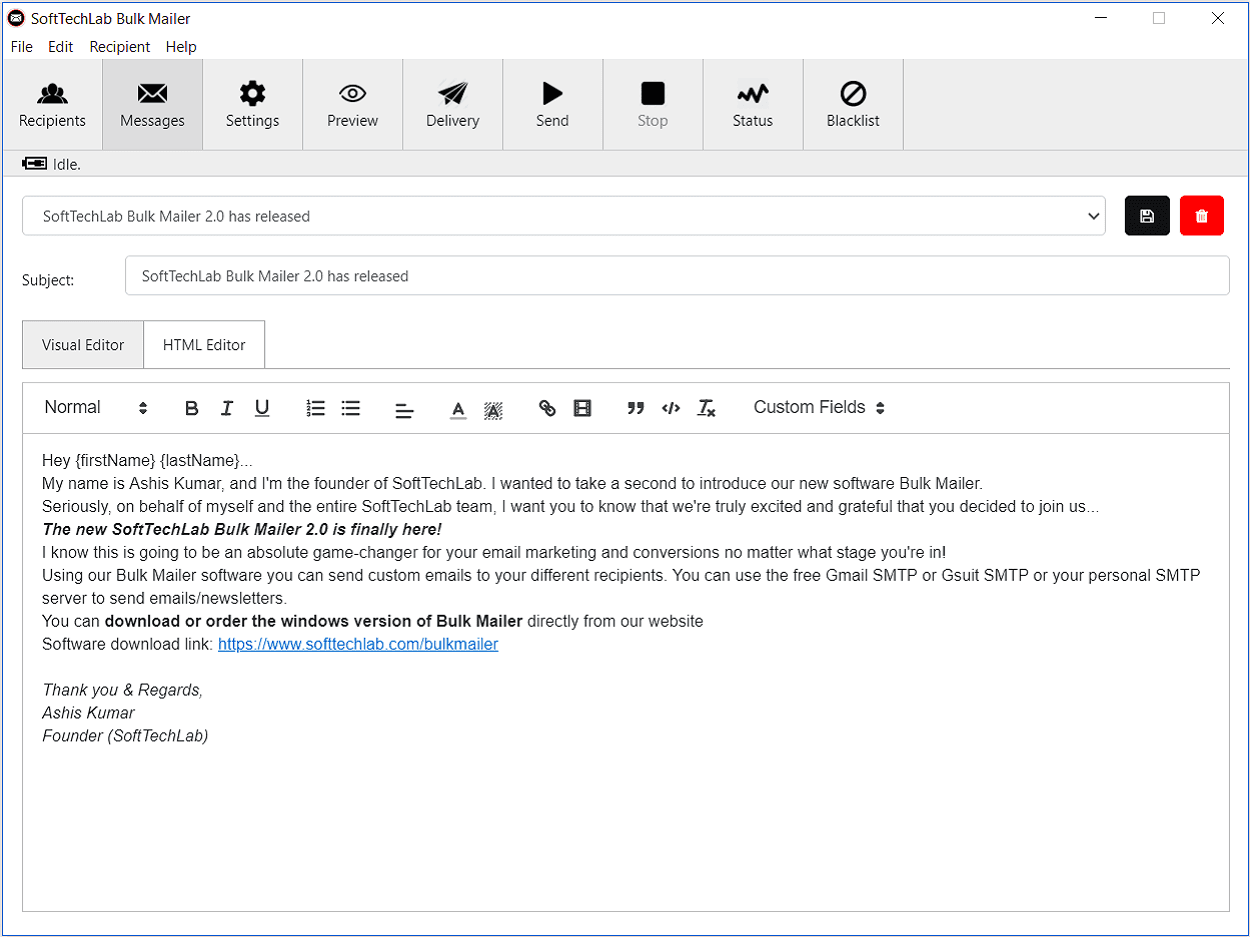The width and height of the screenshot is (1250, 937).
Task: Open the Normal paragraph style dropdown
Action: 96,407
